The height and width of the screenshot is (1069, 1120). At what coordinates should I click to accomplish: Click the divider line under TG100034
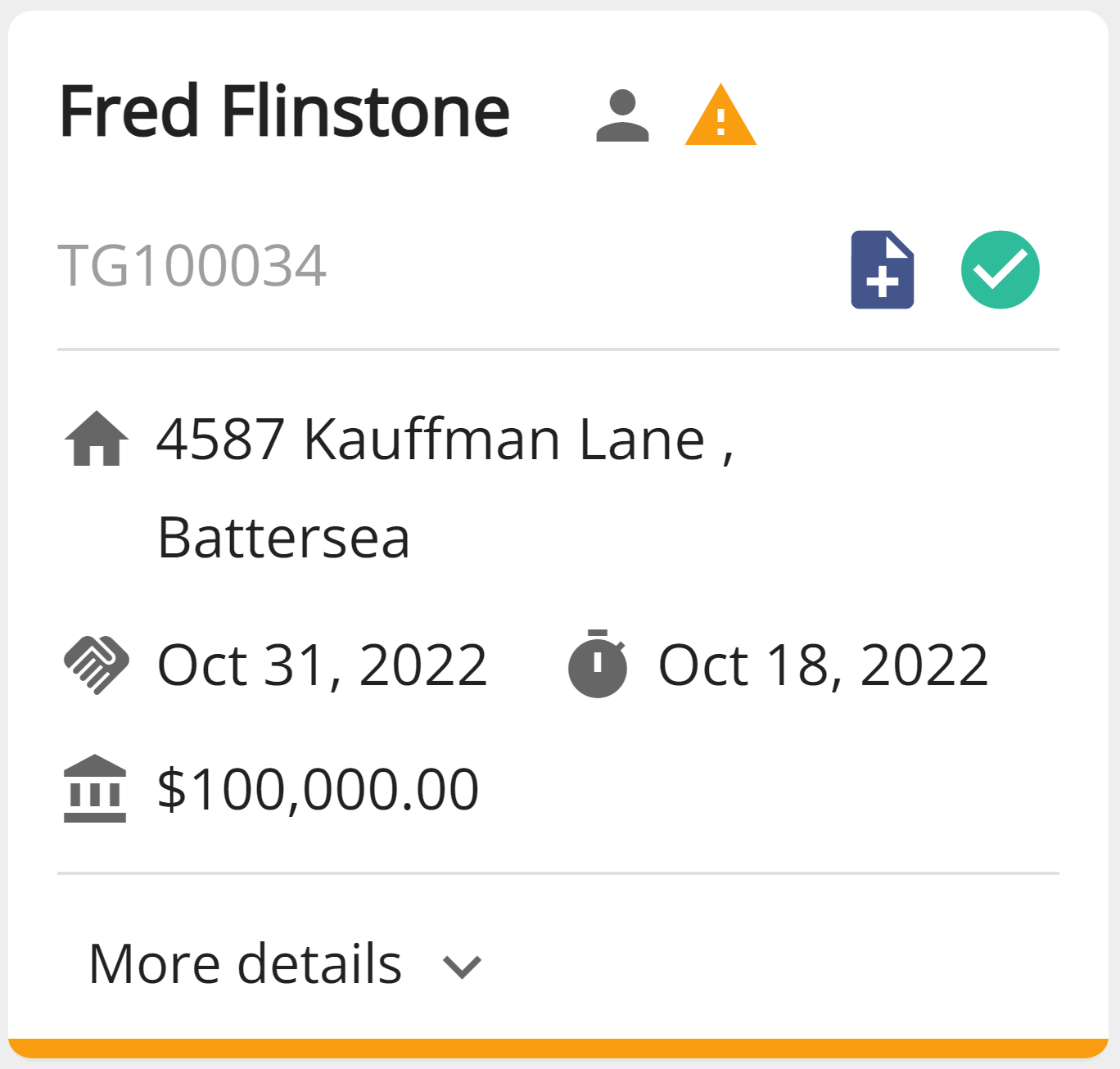pyautogui.click(x=558, y=350)
